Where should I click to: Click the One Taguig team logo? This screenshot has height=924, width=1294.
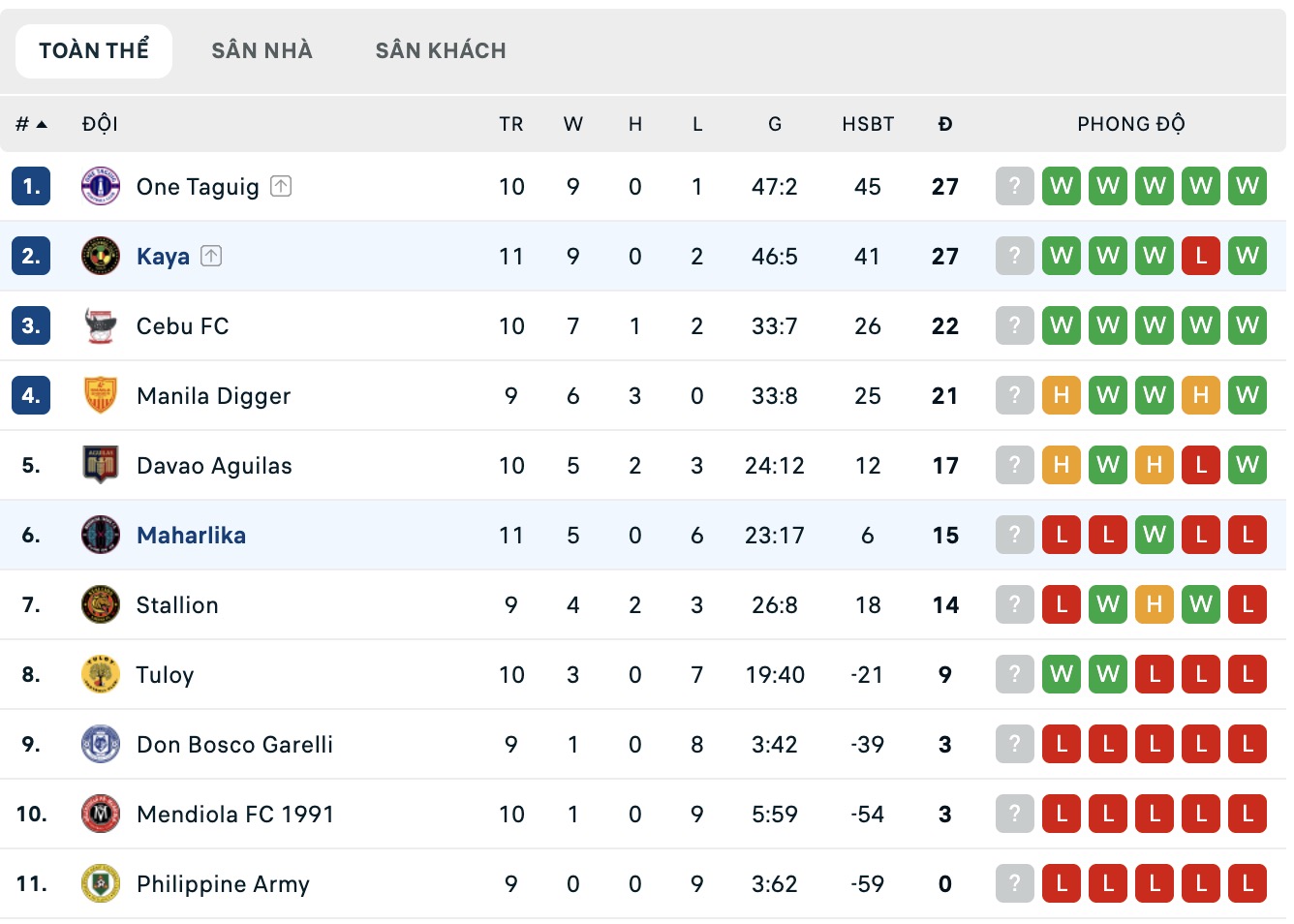click(101, 186)
